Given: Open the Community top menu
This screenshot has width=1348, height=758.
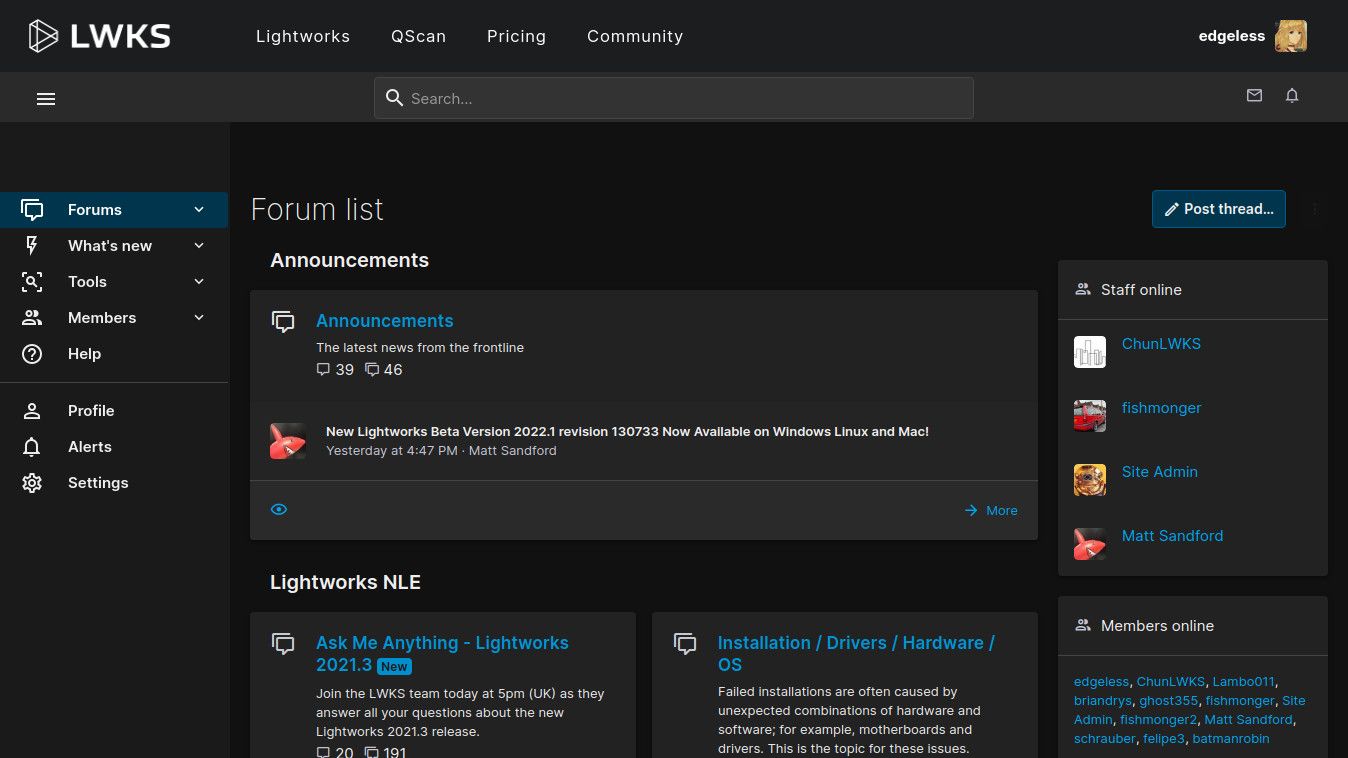Looking at the screenshot, I should click(x=635, y=36).
